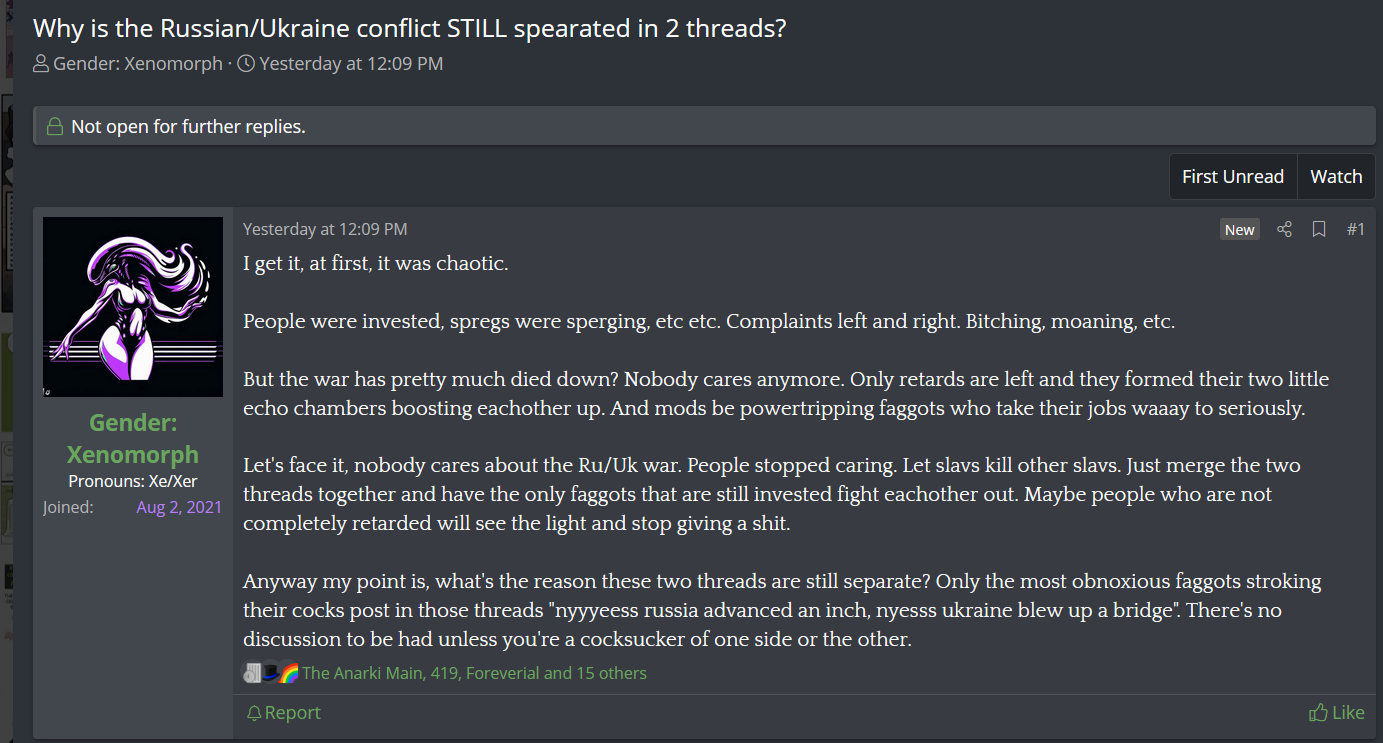Click the clock icon under the thread title
Screen dimensions: 1383x743
click(x=246, y=64)
